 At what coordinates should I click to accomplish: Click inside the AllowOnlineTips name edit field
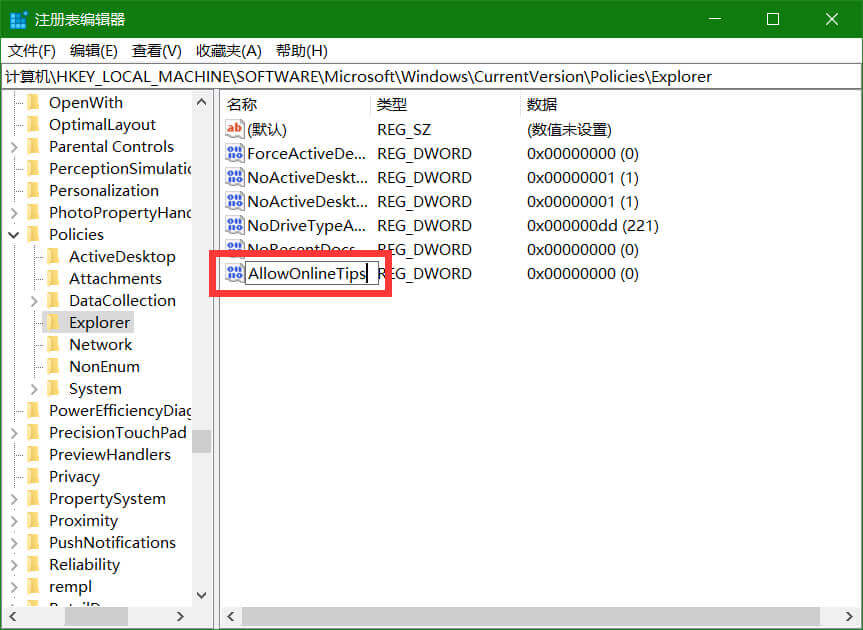point(306,273)
